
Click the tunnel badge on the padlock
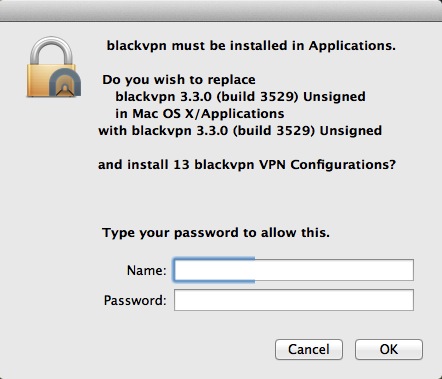tap(65, 83)
